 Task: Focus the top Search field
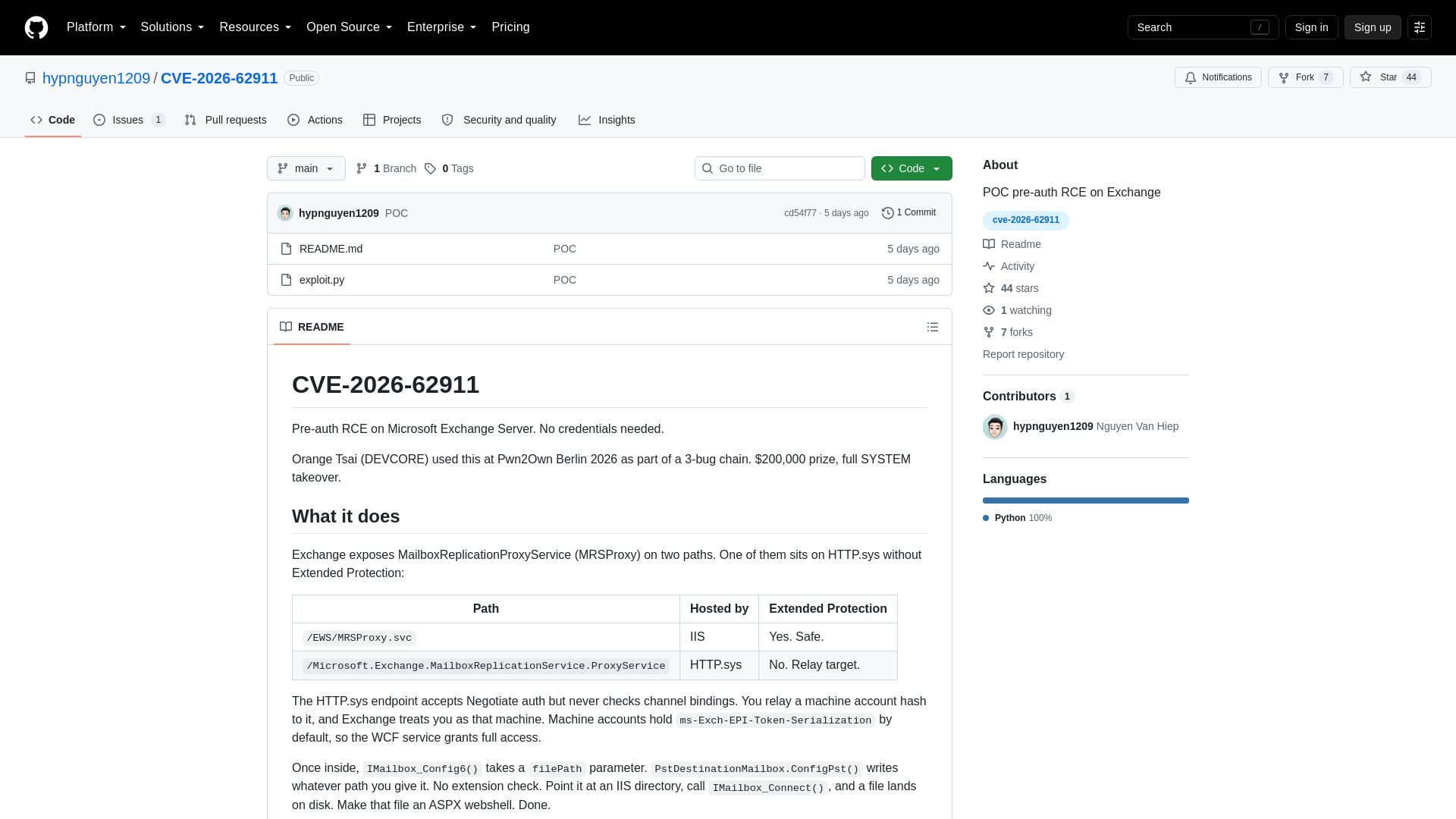[x=1203, y=27]
